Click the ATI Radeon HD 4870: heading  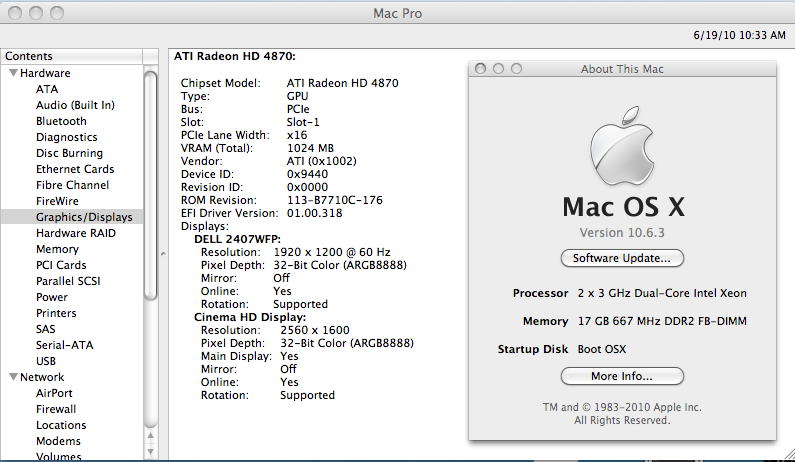pos(235,56)
